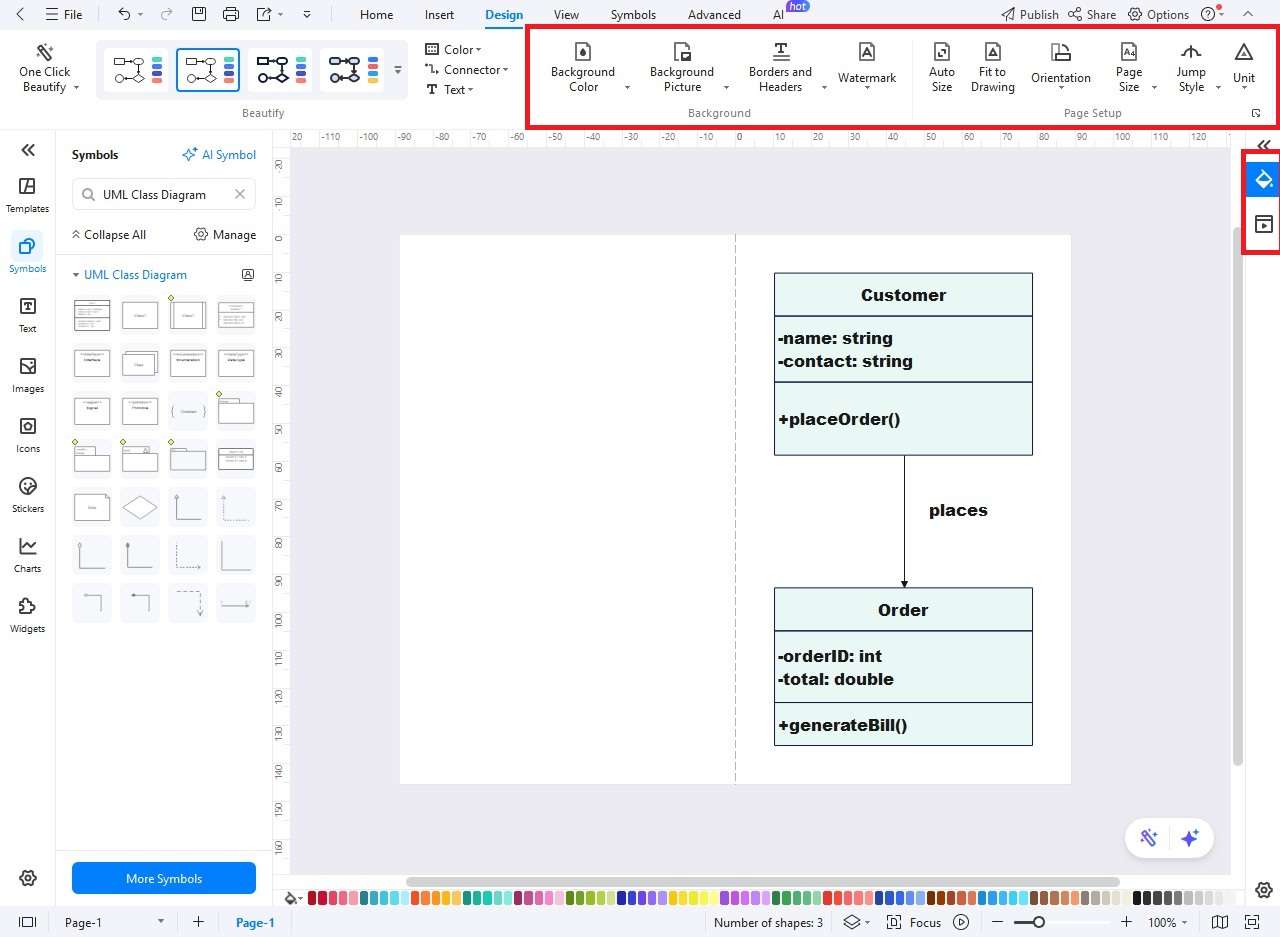Open the One Click Beautify tool

tap(45, 68)
